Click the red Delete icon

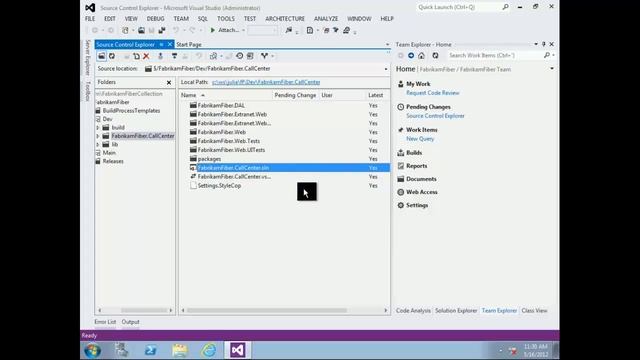146,56
